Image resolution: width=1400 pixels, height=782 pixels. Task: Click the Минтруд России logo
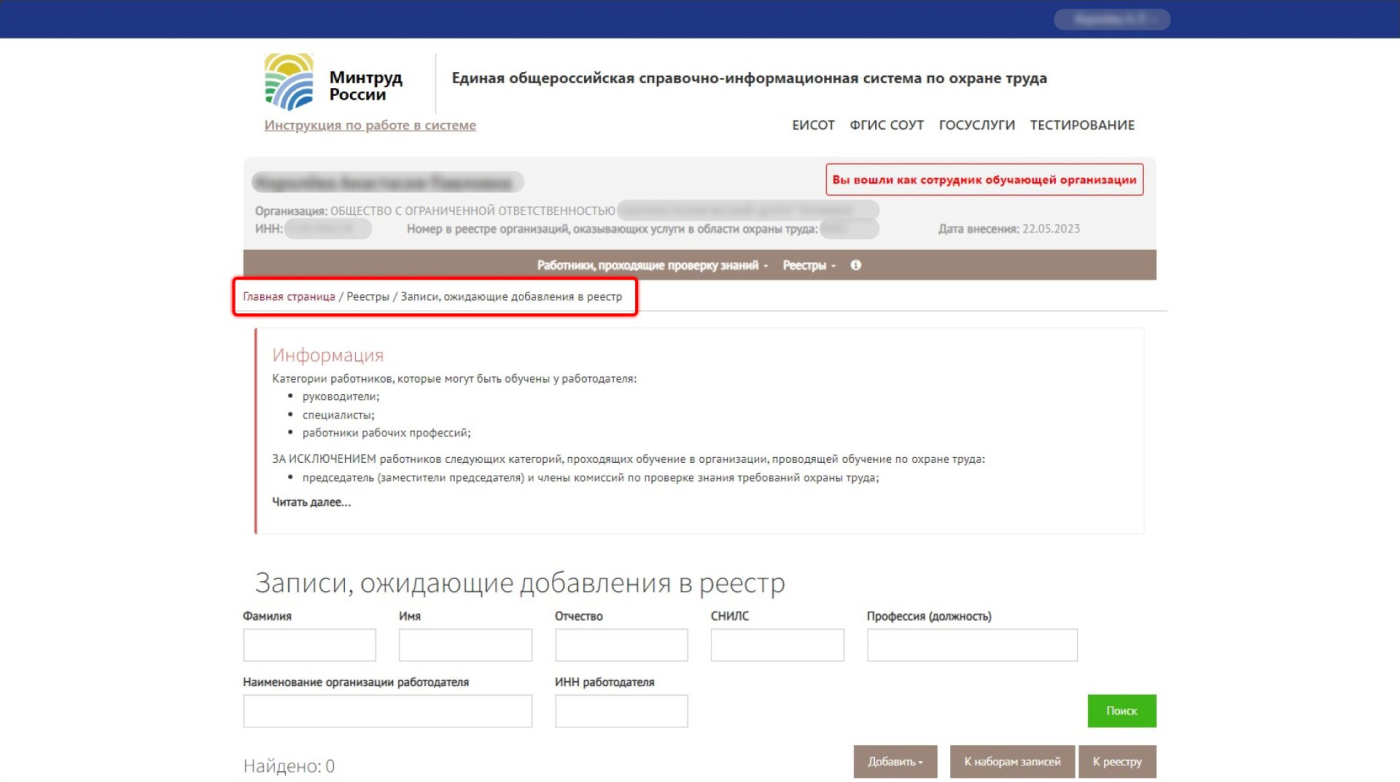click(334, 82)
